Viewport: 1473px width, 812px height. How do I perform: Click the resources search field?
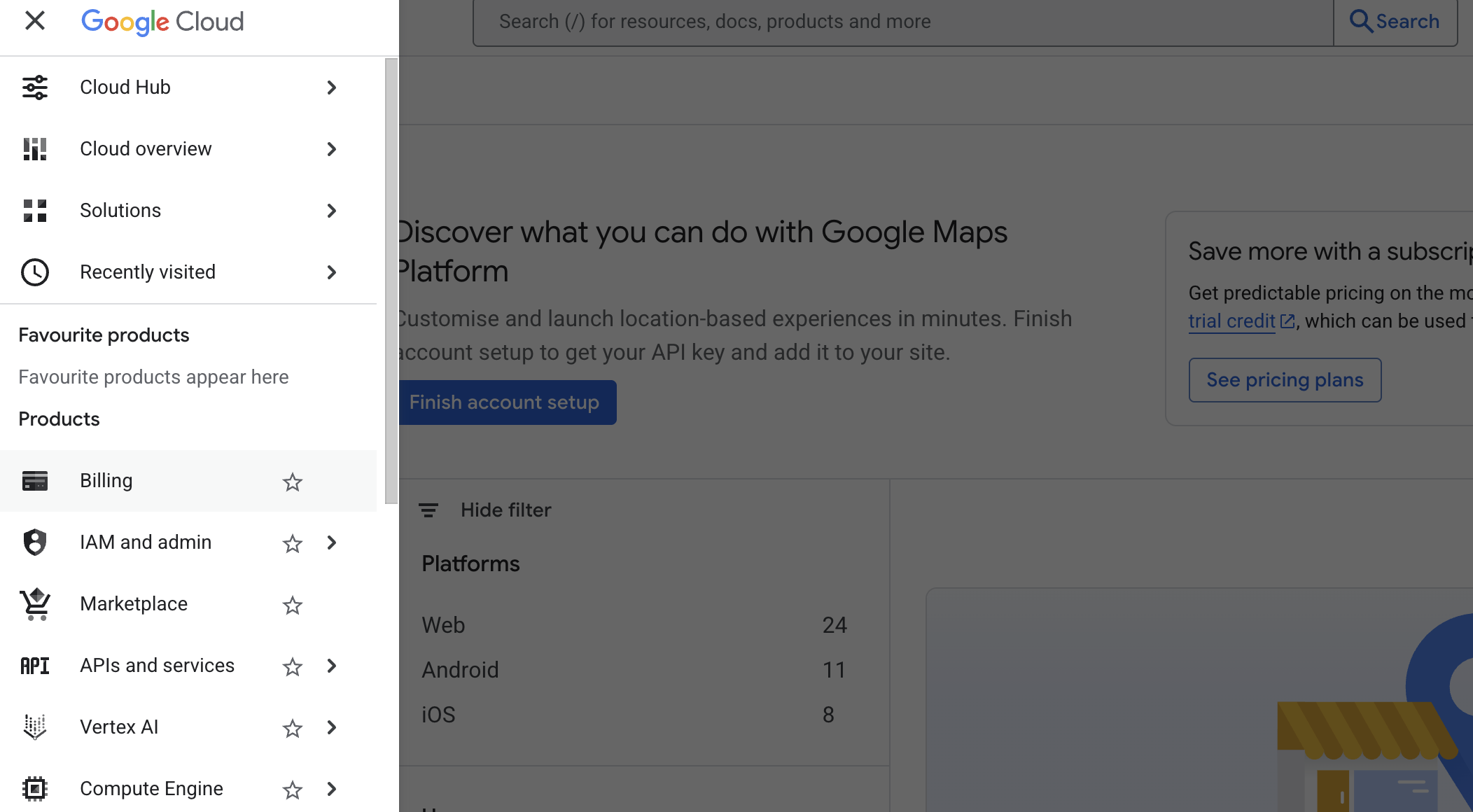(x=903, y=21)
